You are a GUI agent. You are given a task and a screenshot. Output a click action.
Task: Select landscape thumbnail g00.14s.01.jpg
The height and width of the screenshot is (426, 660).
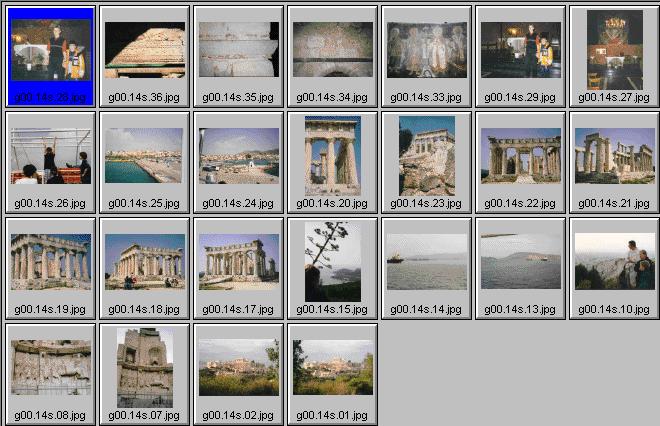tap(332, 367)
